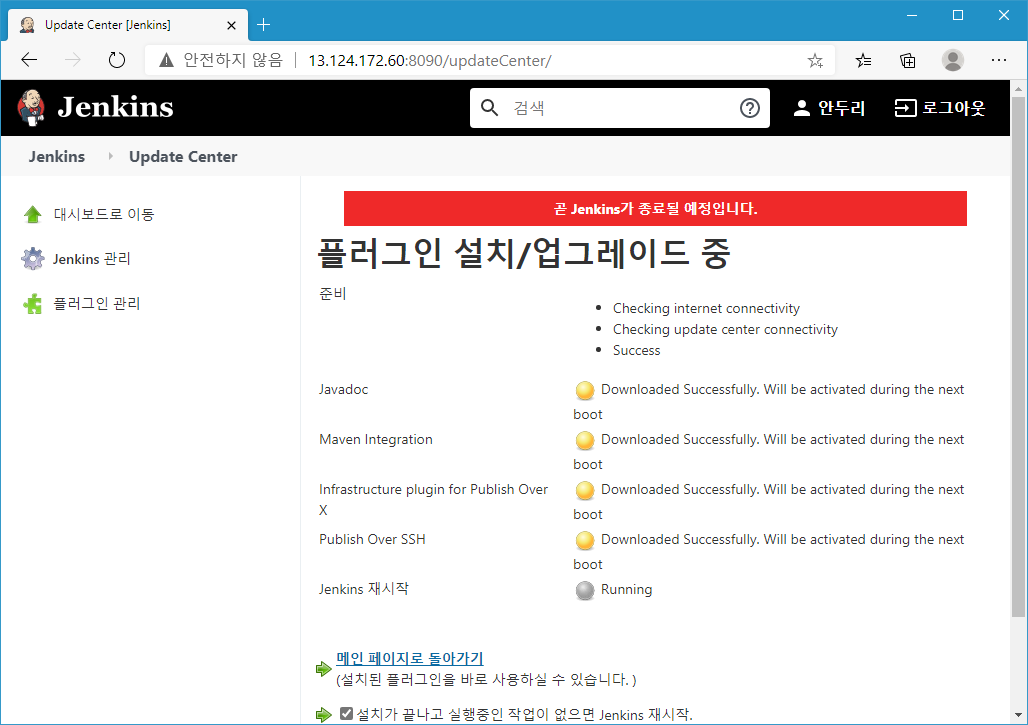Reload the page with the refresh icon
The width and height of the screenshot is (1028, 725).
tap(117, 60)
